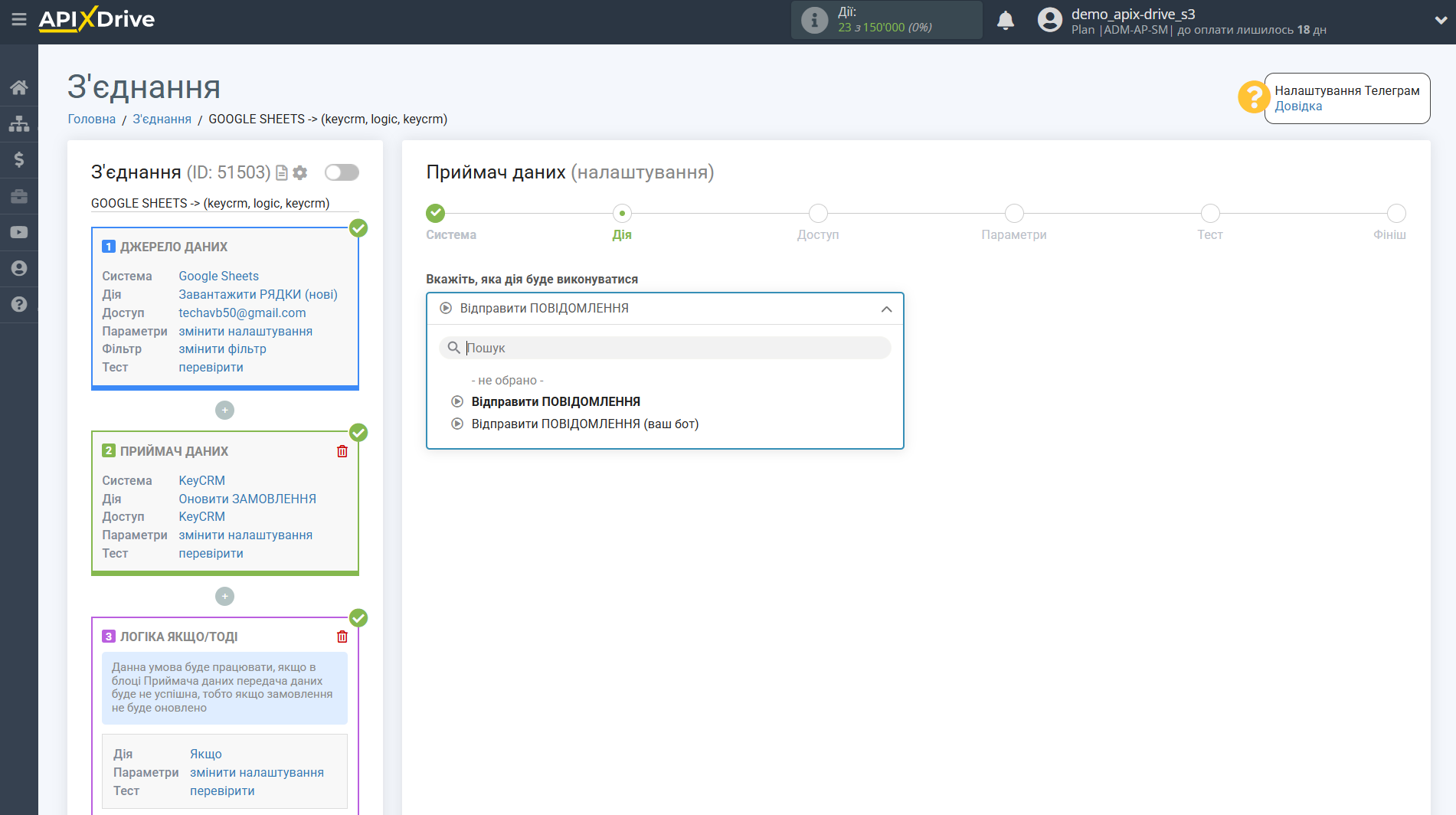Open the billing dollar sidebar icon
This screenshot has height=815, width=1456.
pyautogui.click(x=19, y=159)
